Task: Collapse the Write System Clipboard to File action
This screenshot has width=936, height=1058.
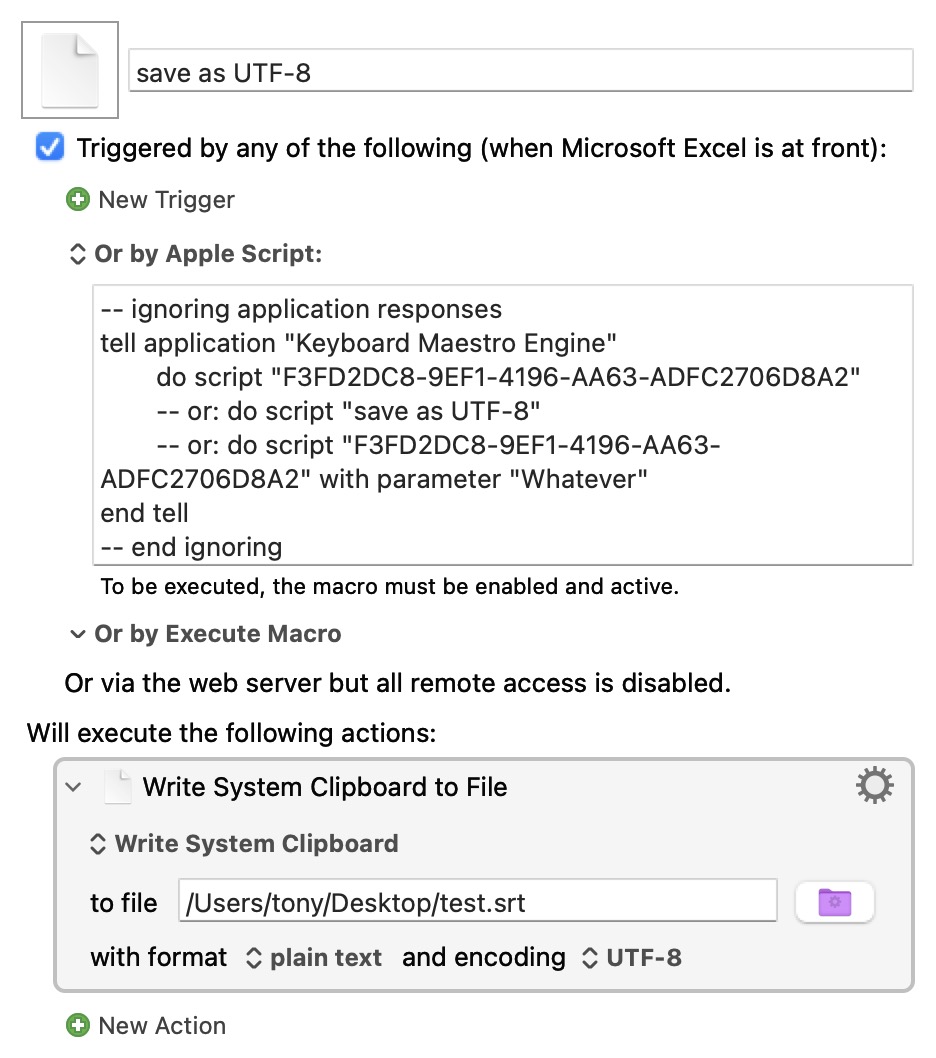Action: pos(73,787)
